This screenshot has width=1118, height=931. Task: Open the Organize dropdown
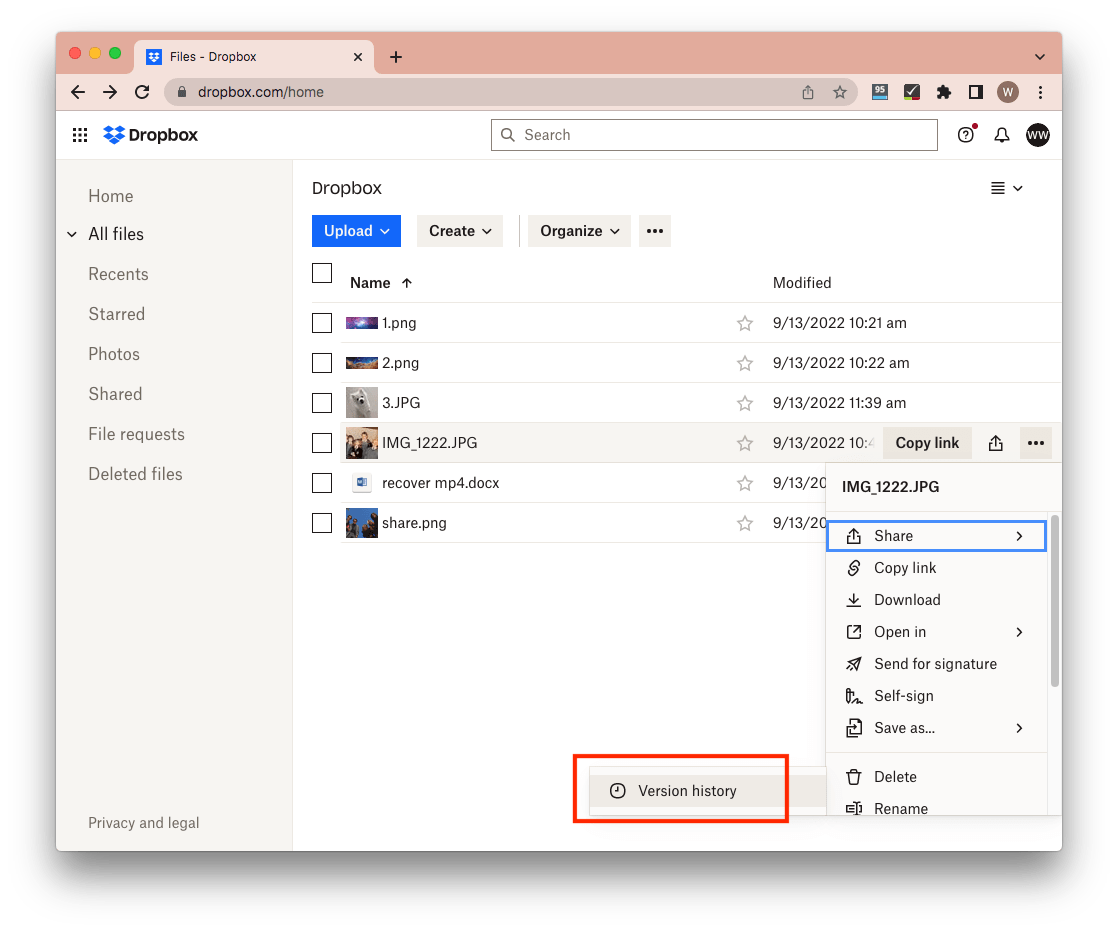(579, 231)
